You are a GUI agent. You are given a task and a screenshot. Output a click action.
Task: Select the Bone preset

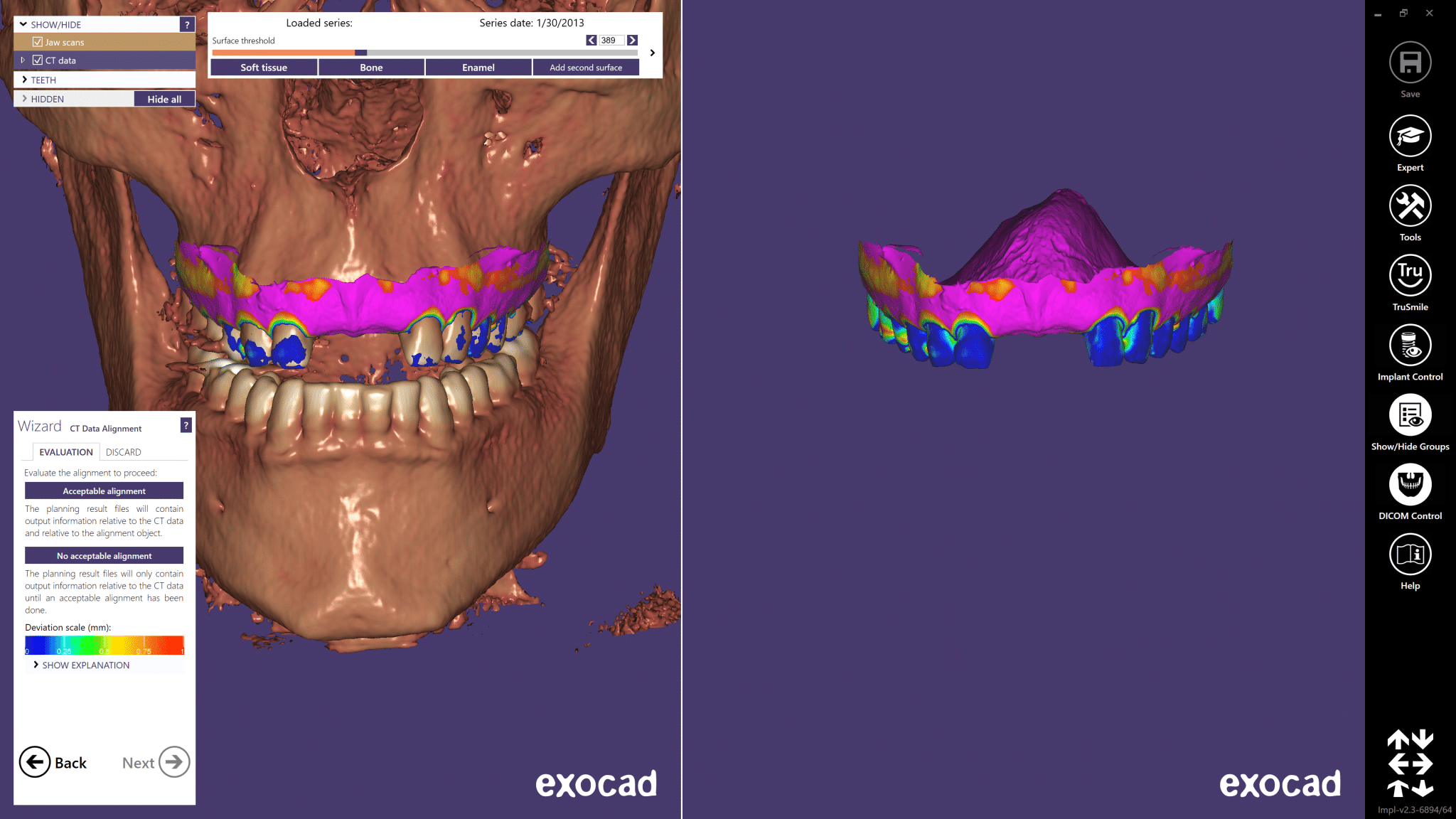coord(371,68)
